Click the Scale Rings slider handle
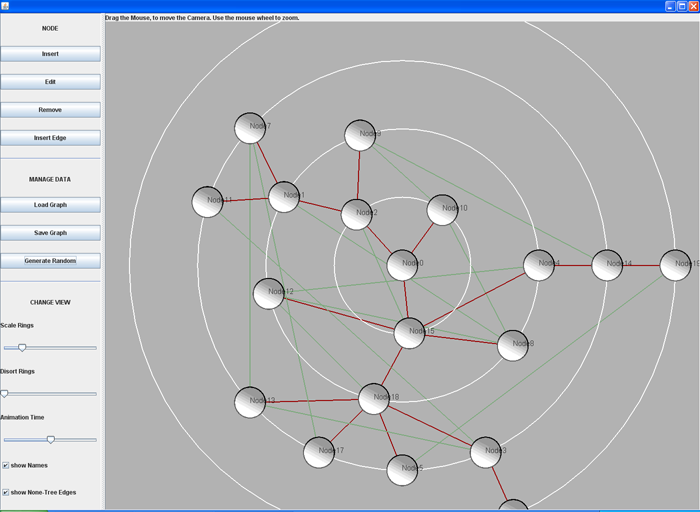The width and height of the screenshot is (700, 512). point(22,348)
